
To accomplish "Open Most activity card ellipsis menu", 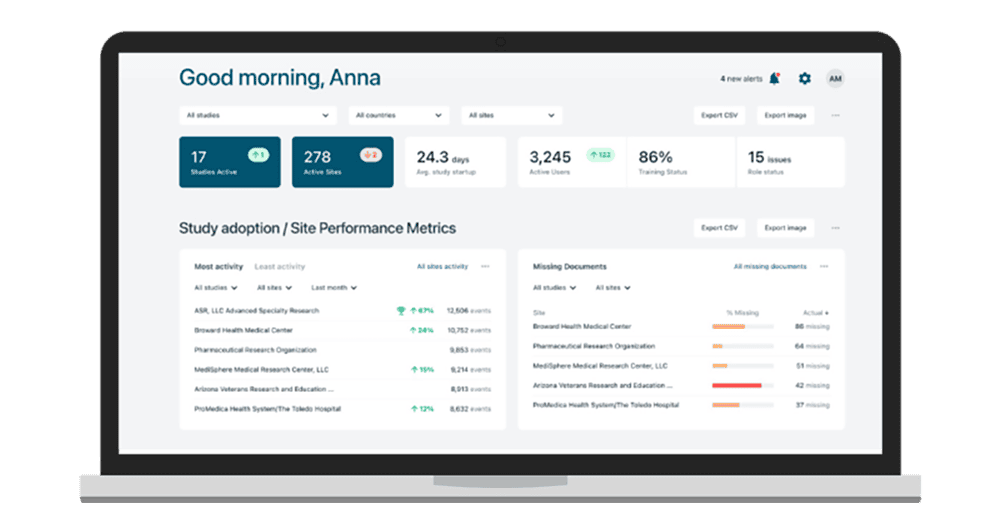I will click(485, 267).
